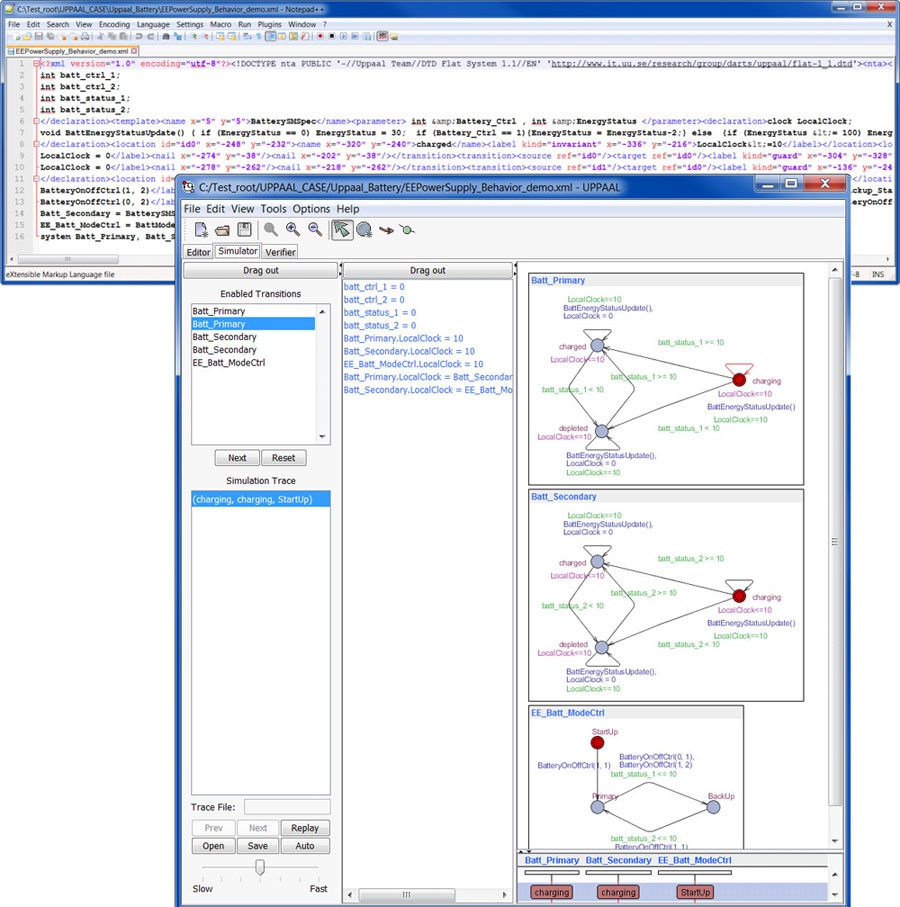Click Undo icon in Notepad++ toolbar

(x=139, y=36)
